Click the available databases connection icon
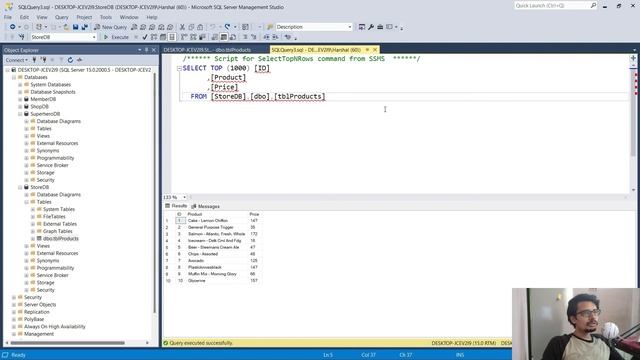 [x=21, y=37]
